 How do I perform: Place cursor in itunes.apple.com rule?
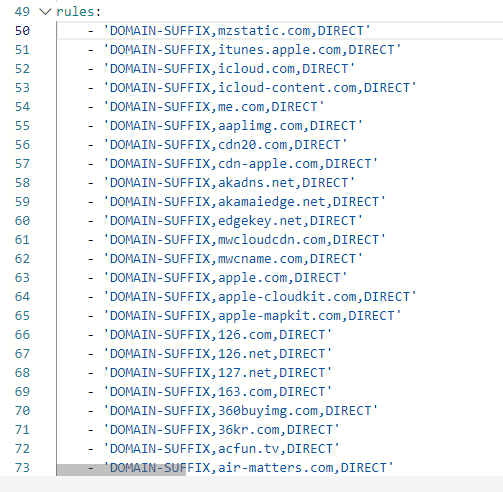[252, 50]
